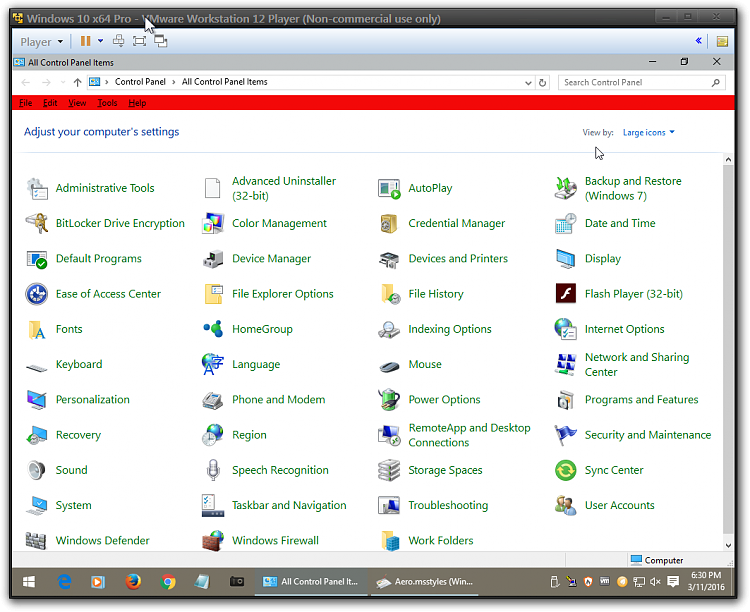Switch to Aero.msstyles taskbar window
The image size is (750, 612).
click(425, 581)
